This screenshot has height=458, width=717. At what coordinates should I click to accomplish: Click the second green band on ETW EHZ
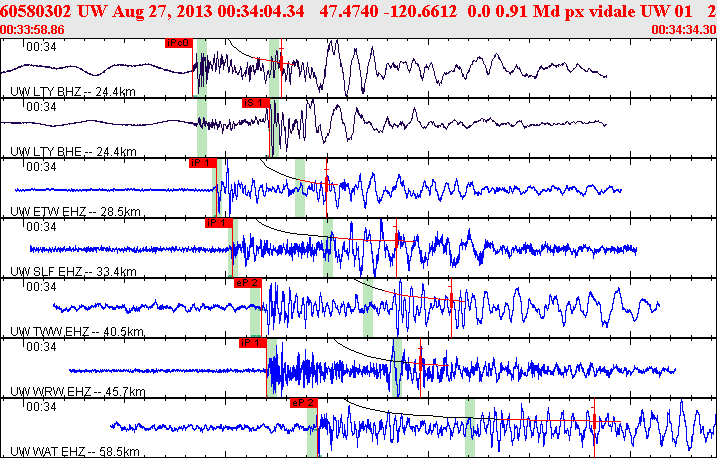pyautogui.click(x=300, y=187)
